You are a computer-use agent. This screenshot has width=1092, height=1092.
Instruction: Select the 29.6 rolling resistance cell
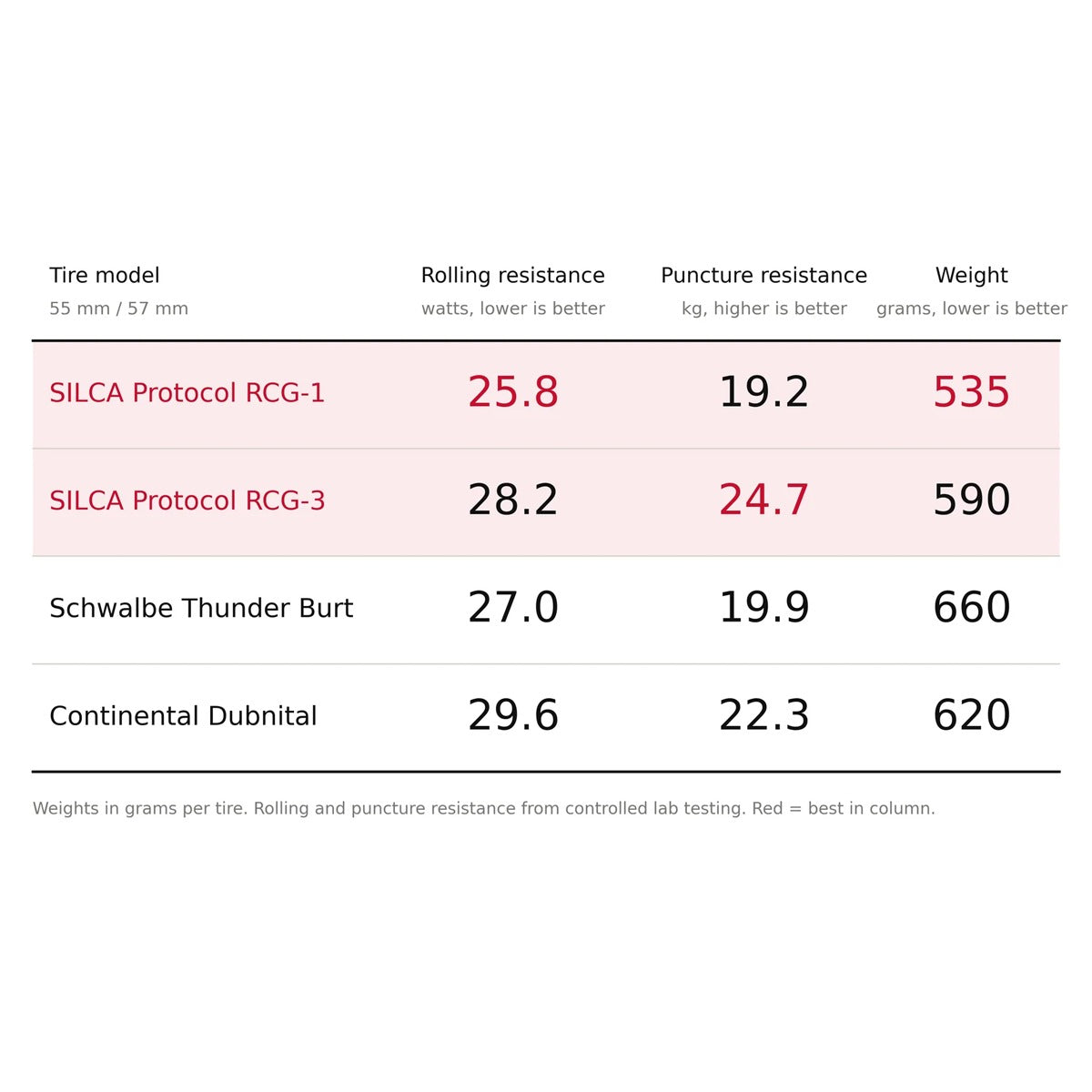513,715
